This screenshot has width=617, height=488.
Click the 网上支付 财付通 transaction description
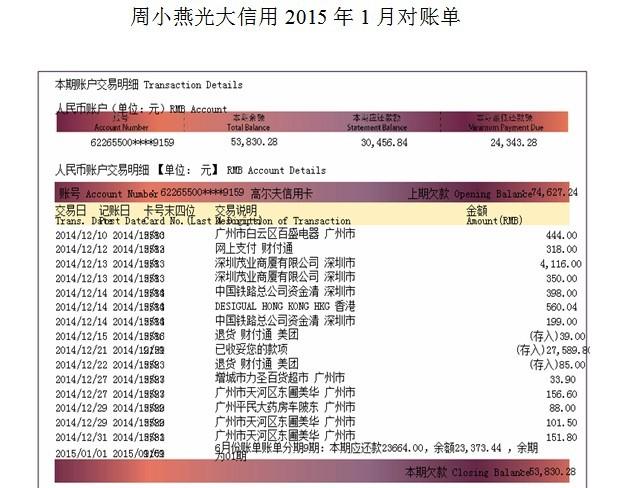click(253, 248)
